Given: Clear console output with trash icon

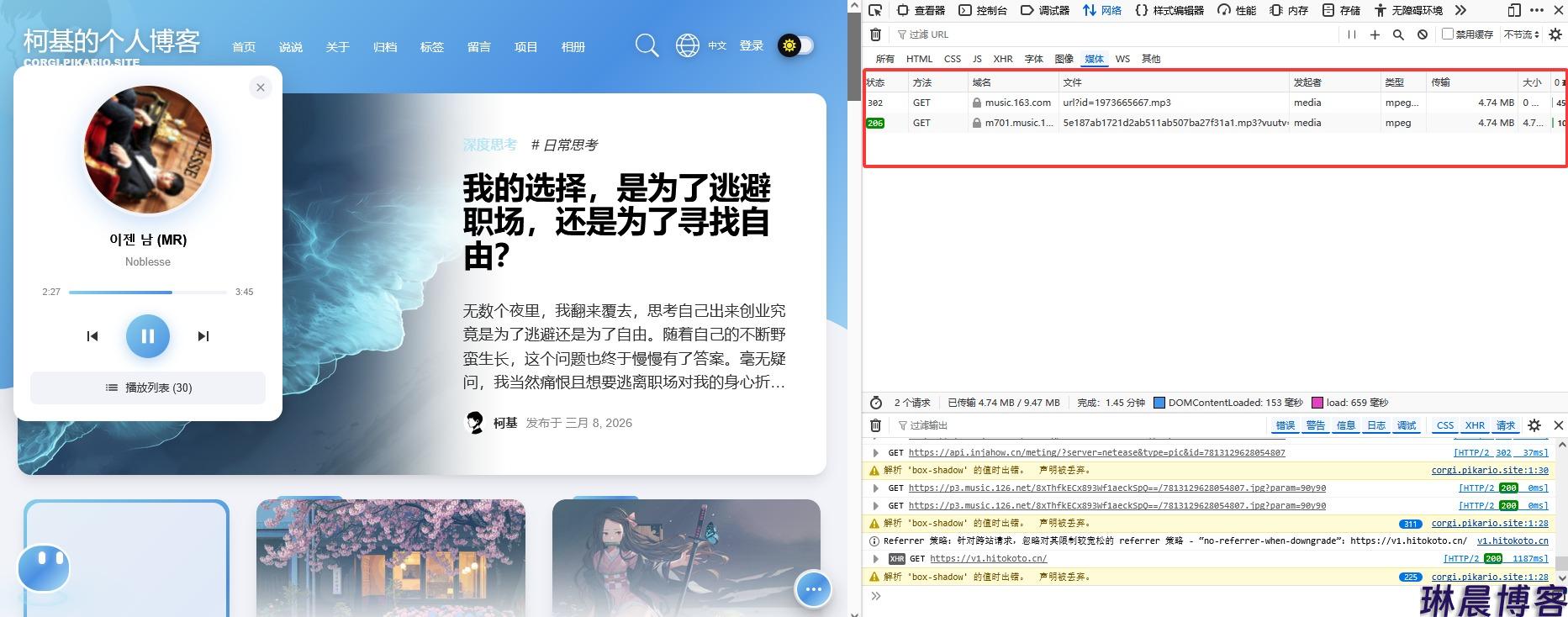Looking at the screenshot, I should [x=875, y=425].
